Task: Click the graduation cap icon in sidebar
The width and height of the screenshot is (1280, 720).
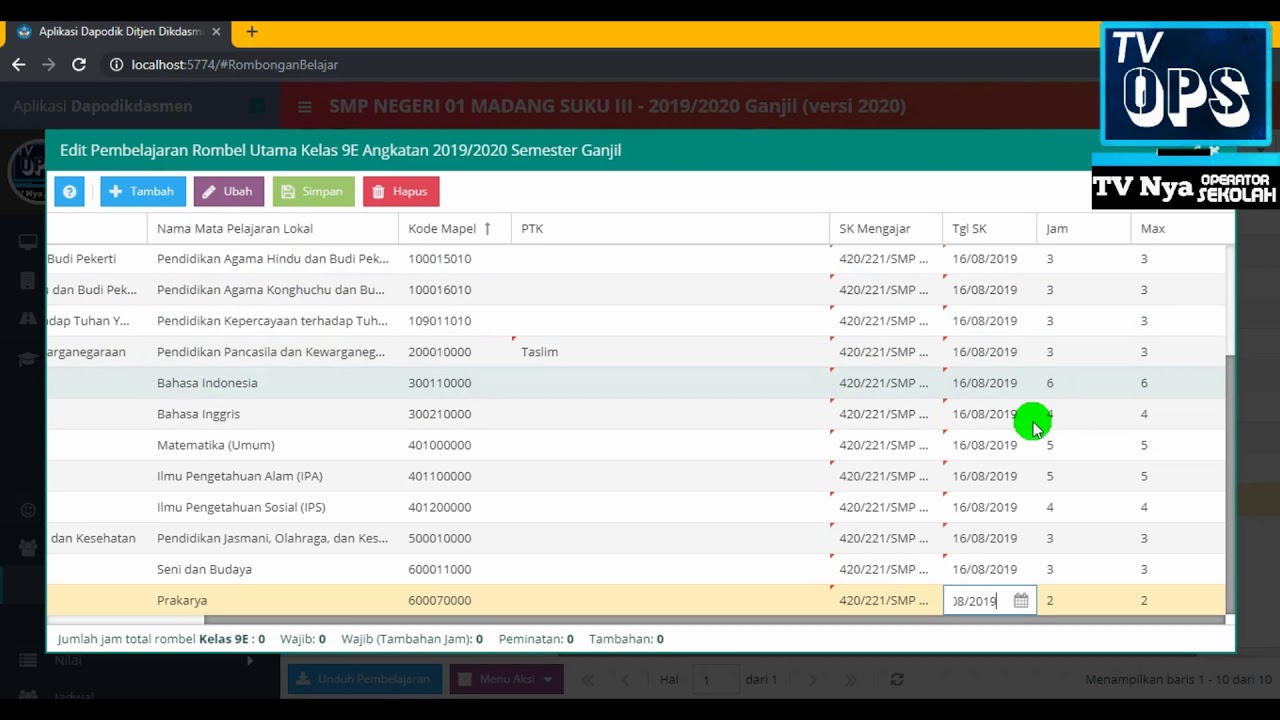Action: pos(28,359)
